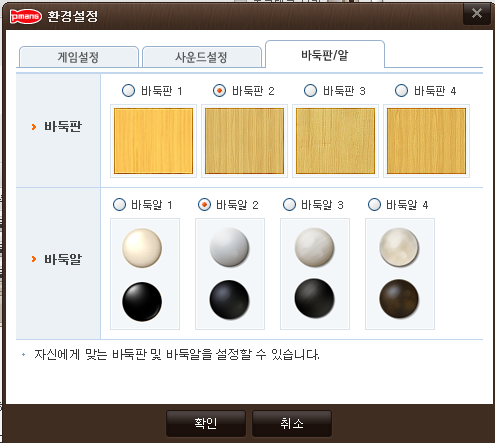Choose the black stone of 바둑알 1

[142, 302]
